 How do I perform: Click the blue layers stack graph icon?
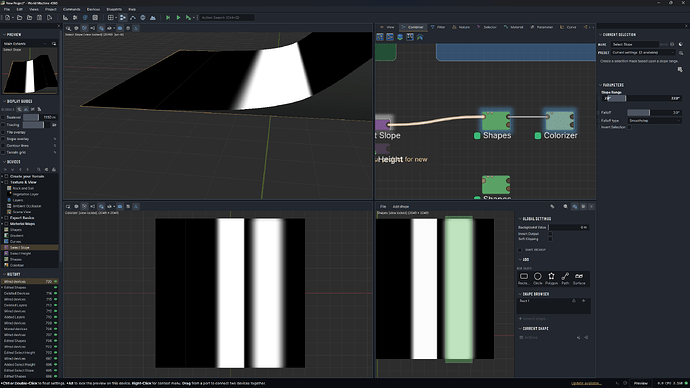click(400, 37)
